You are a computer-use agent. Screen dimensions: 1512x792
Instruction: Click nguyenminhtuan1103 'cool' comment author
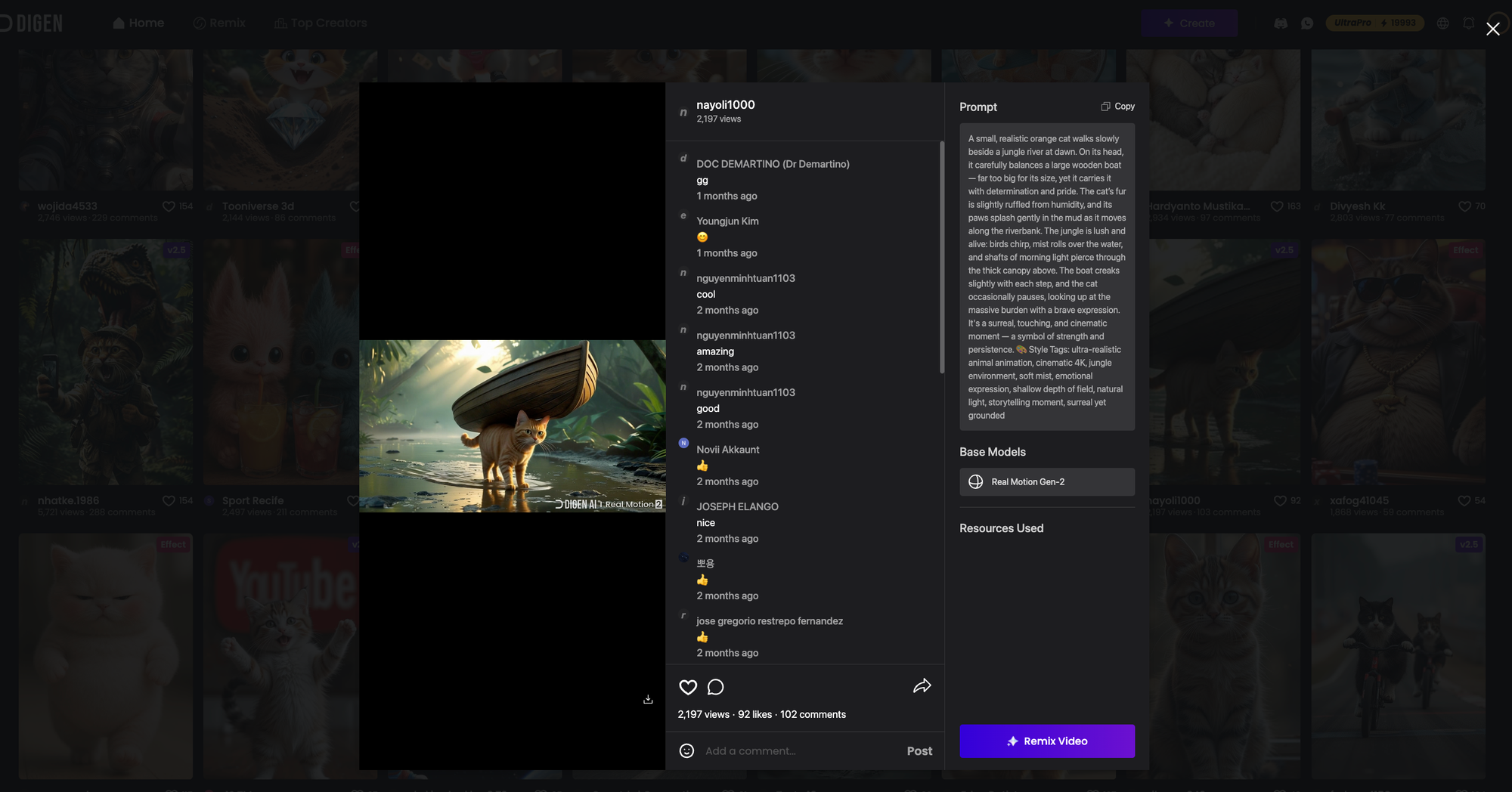coord(745,279)
